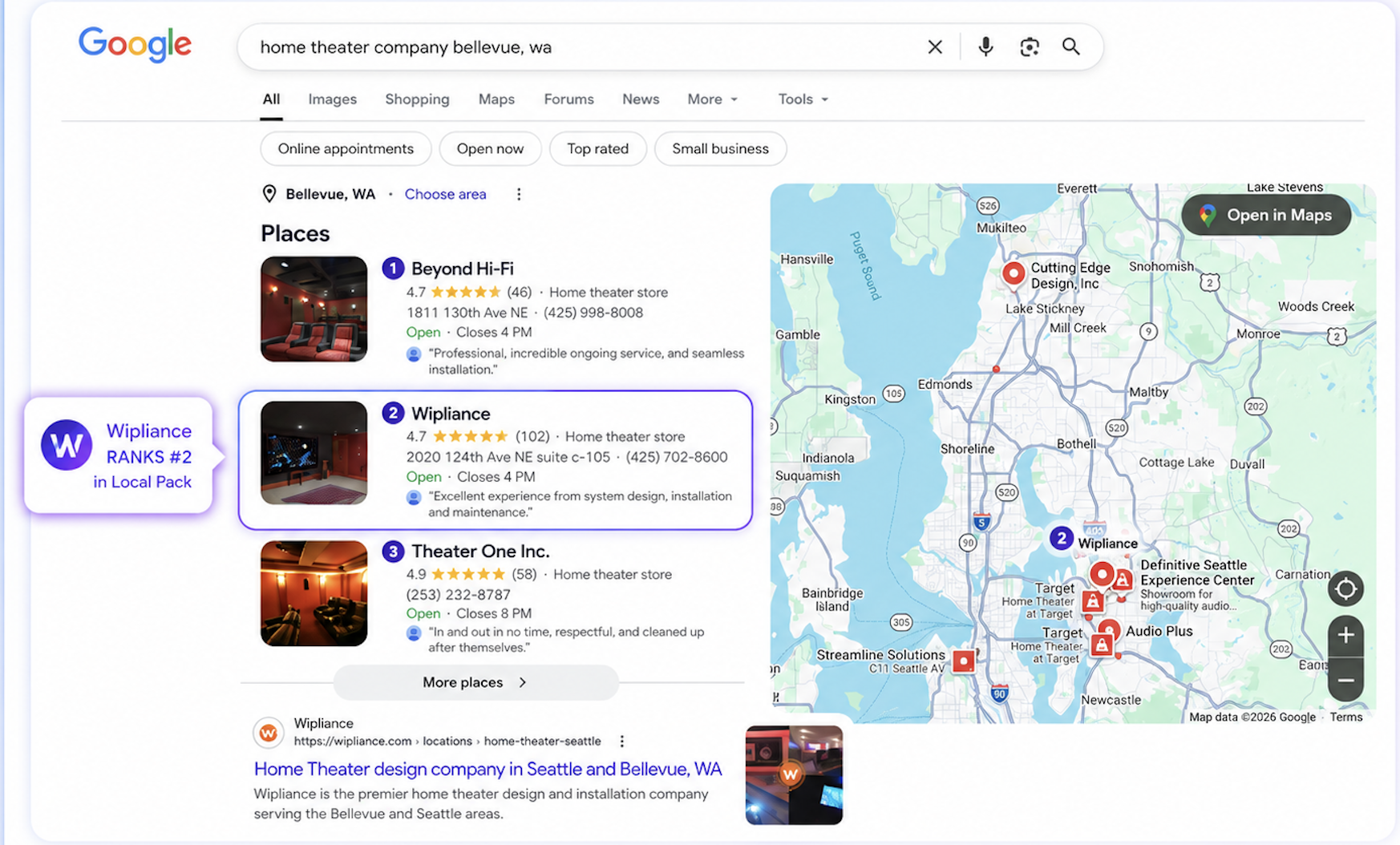Open Wipliance listing photo thumbnail
The height and width of the screenshot is (845, 1400).
click(x=314, y=453)
